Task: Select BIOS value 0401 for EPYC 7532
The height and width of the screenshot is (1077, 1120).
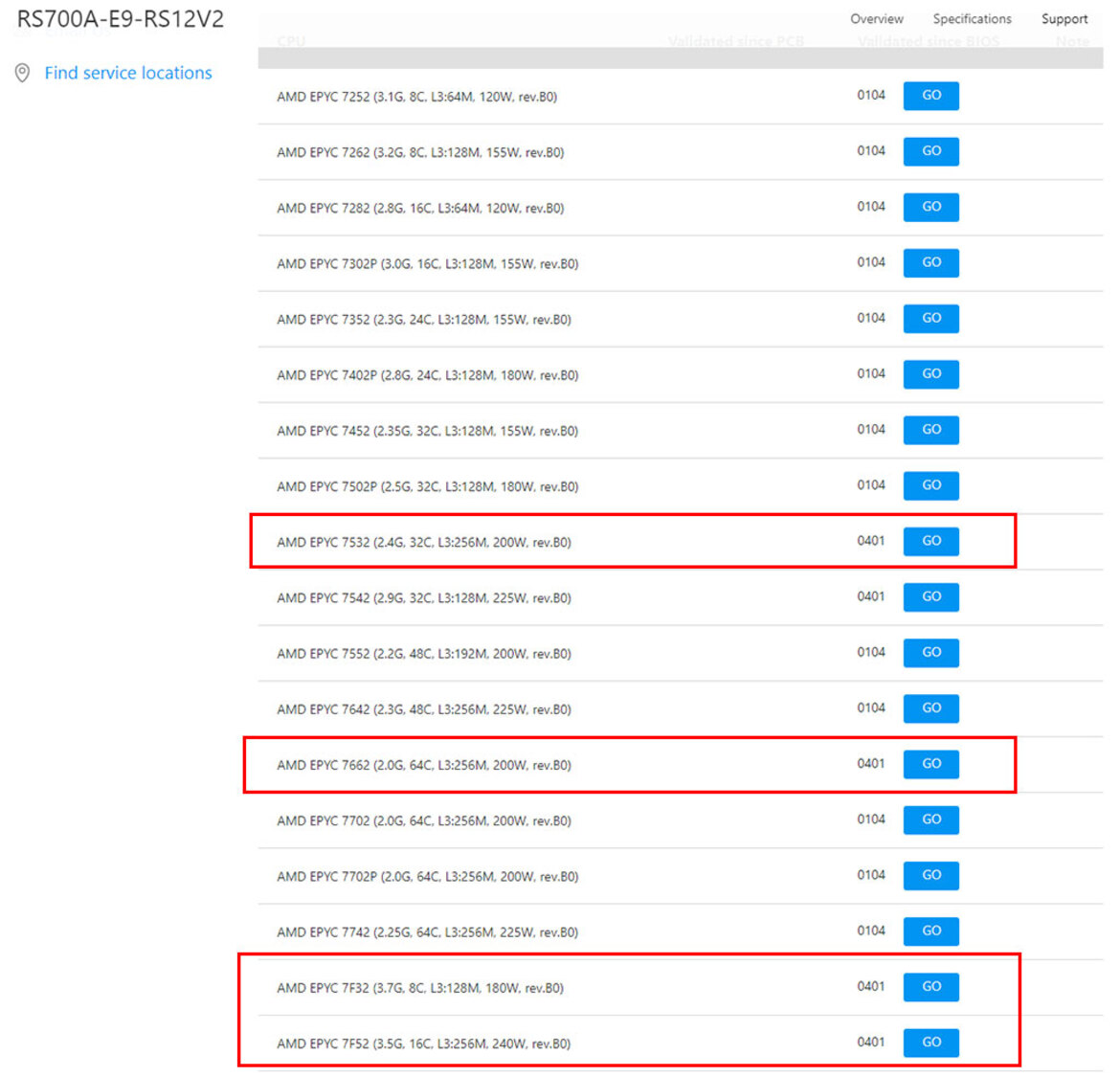Action: [x=871, y=541]
